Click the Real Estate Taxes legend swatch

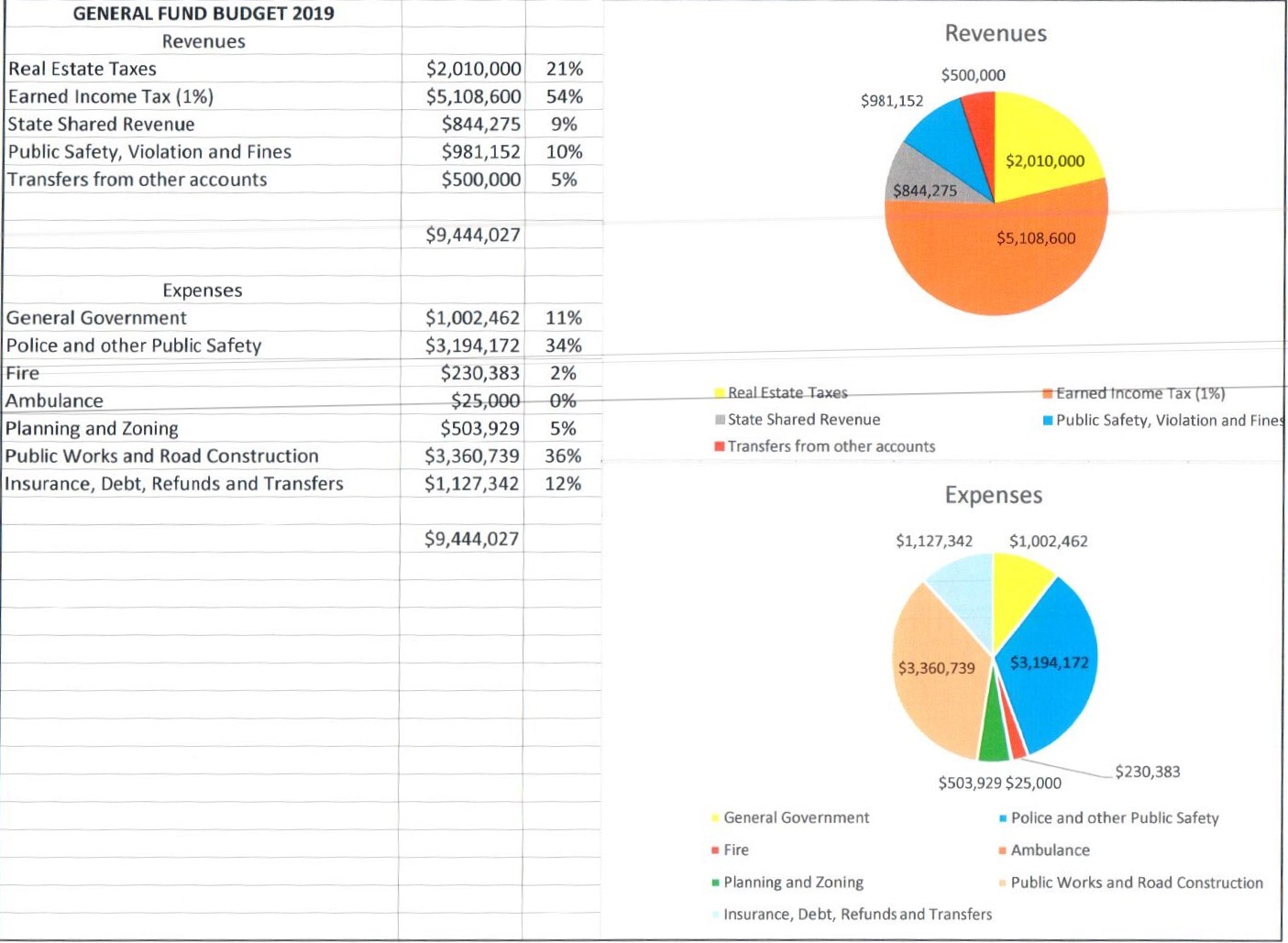(721, 393)
